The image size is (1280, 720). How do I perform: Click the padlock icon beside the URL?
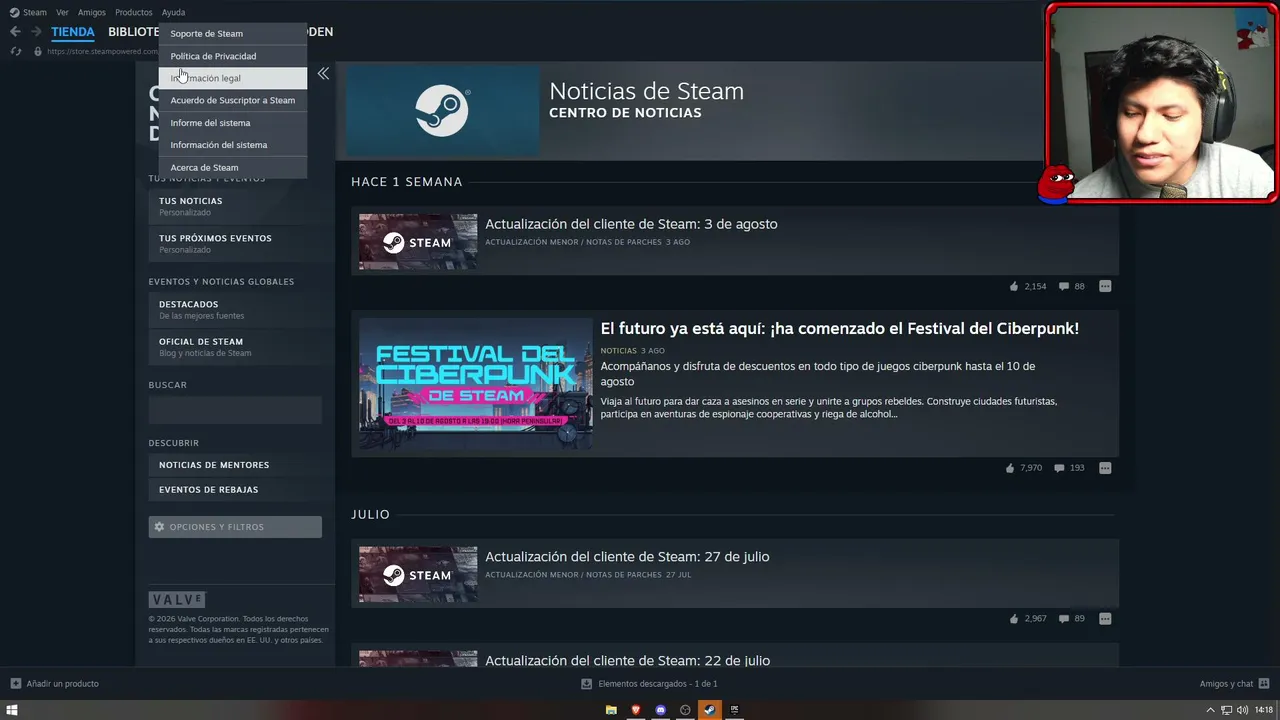click(38, 51)
